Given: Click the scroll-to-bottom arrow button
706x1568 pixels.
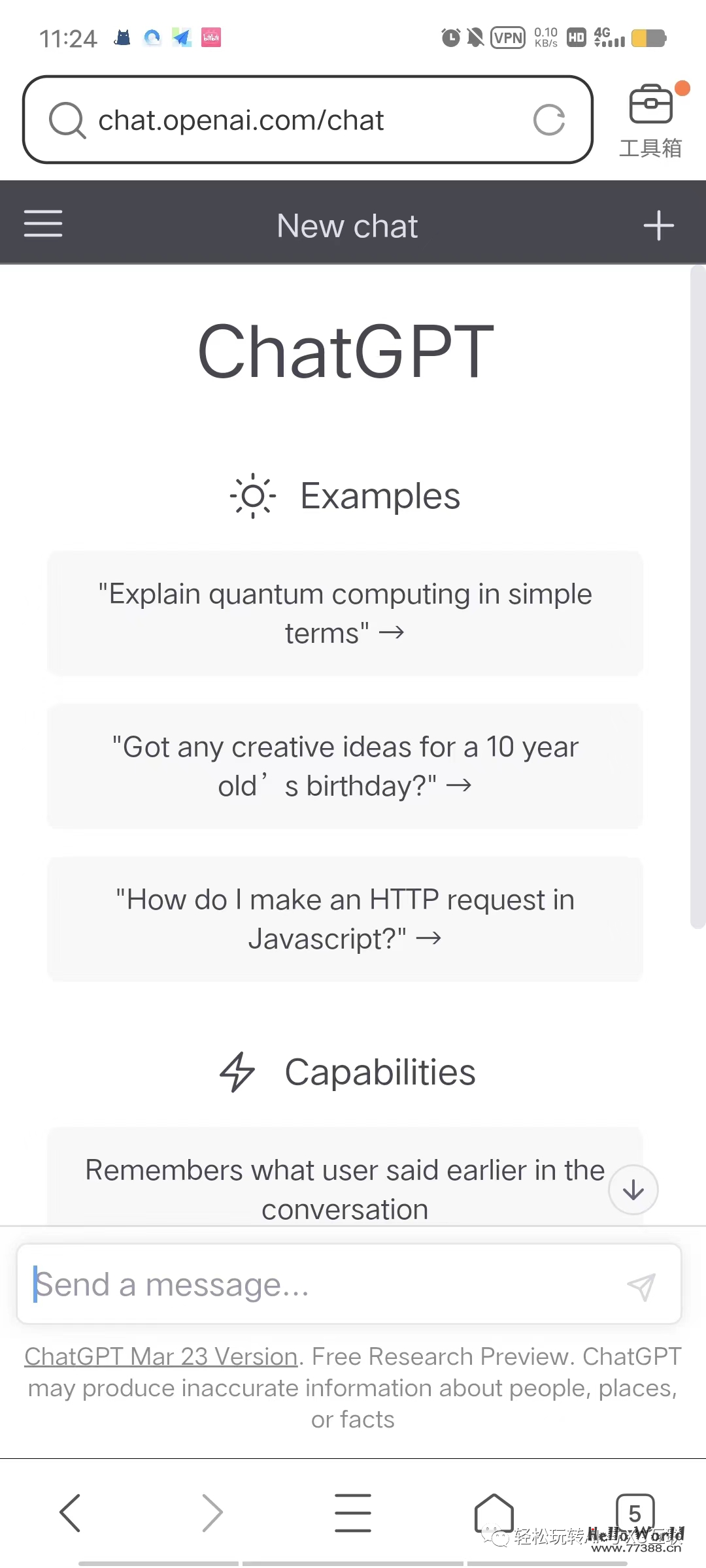Looking at the screenshot, I should (633, 1190).
